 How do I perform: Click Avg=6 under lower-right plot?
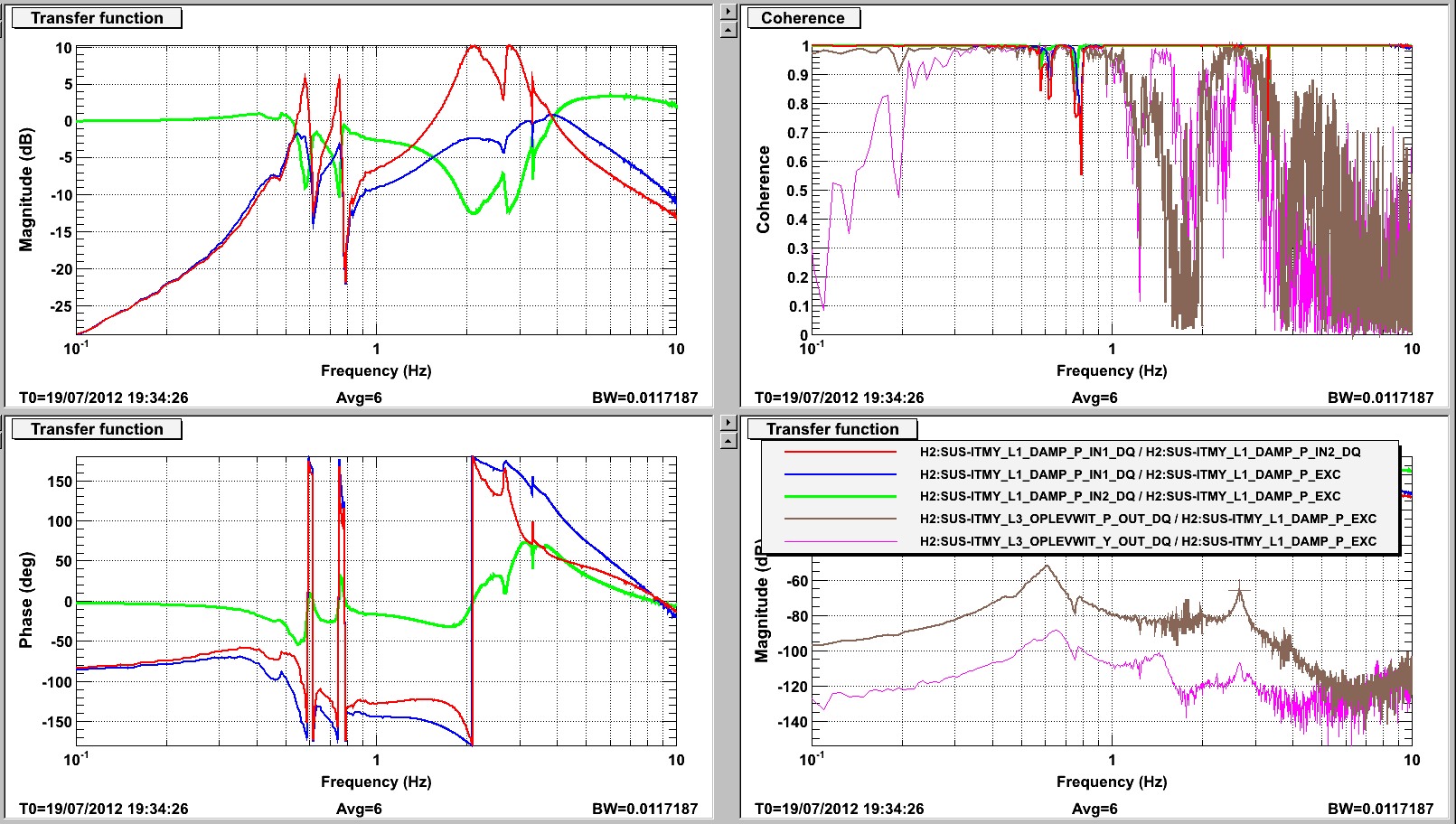pos(1094,809)
